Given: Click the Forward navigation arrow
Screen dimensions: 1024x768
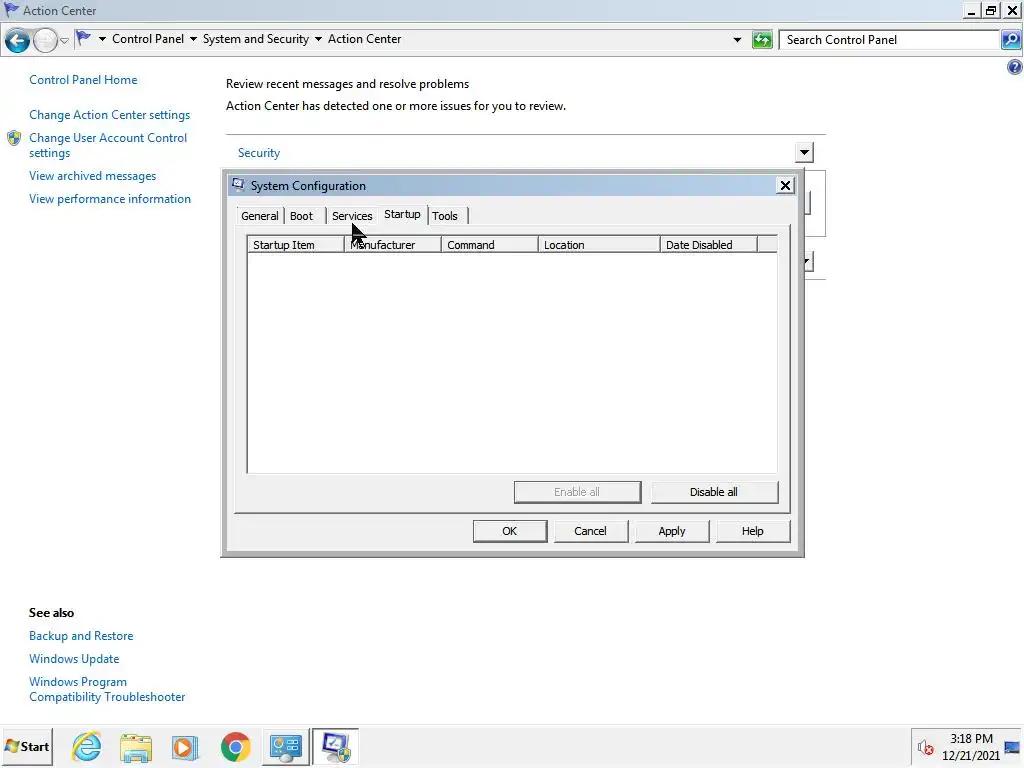Looking at the screenshot, I should [44, 40].
